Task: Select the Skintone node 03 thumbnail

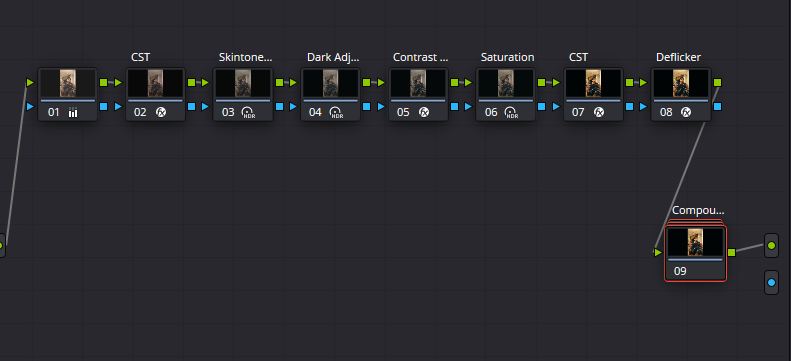Action: click(x=243, y=83)
